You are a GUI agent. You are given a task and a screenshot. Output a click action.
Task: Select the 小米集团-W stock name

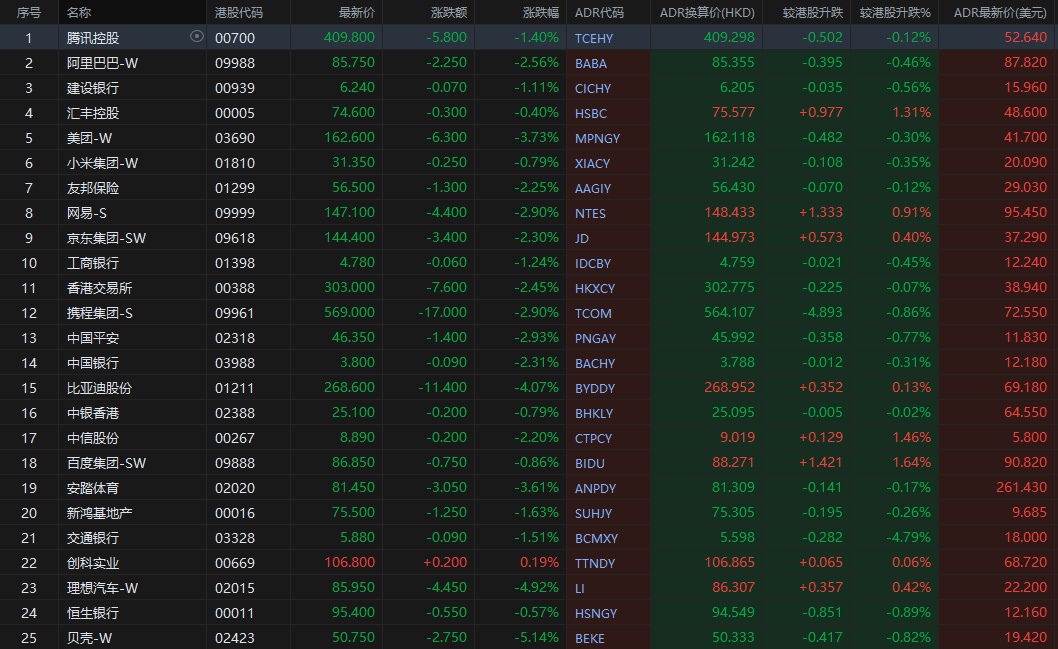coord(103,163)
